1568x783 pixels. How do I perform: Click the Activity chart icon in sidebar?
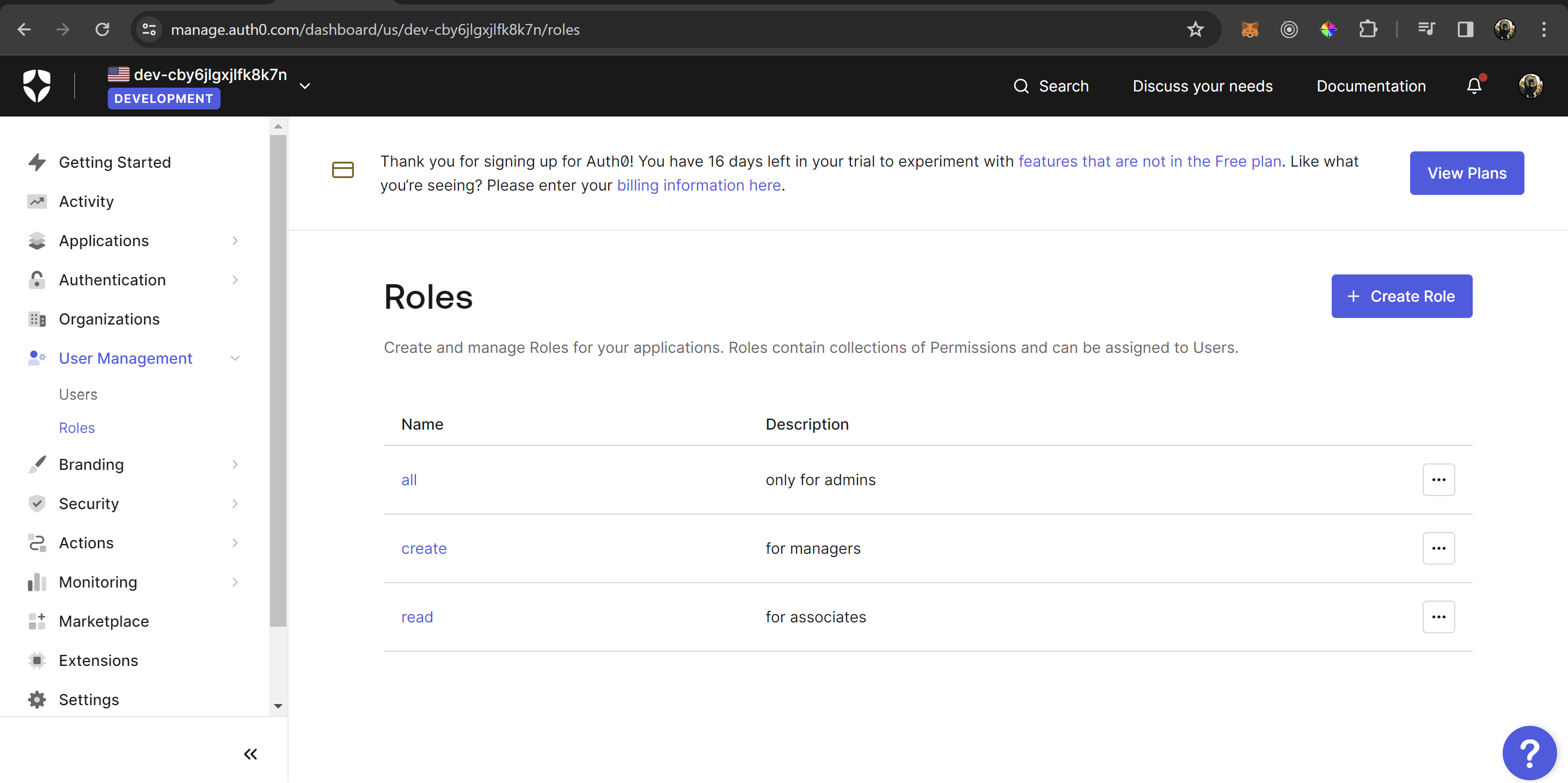(x=37, y=201)
